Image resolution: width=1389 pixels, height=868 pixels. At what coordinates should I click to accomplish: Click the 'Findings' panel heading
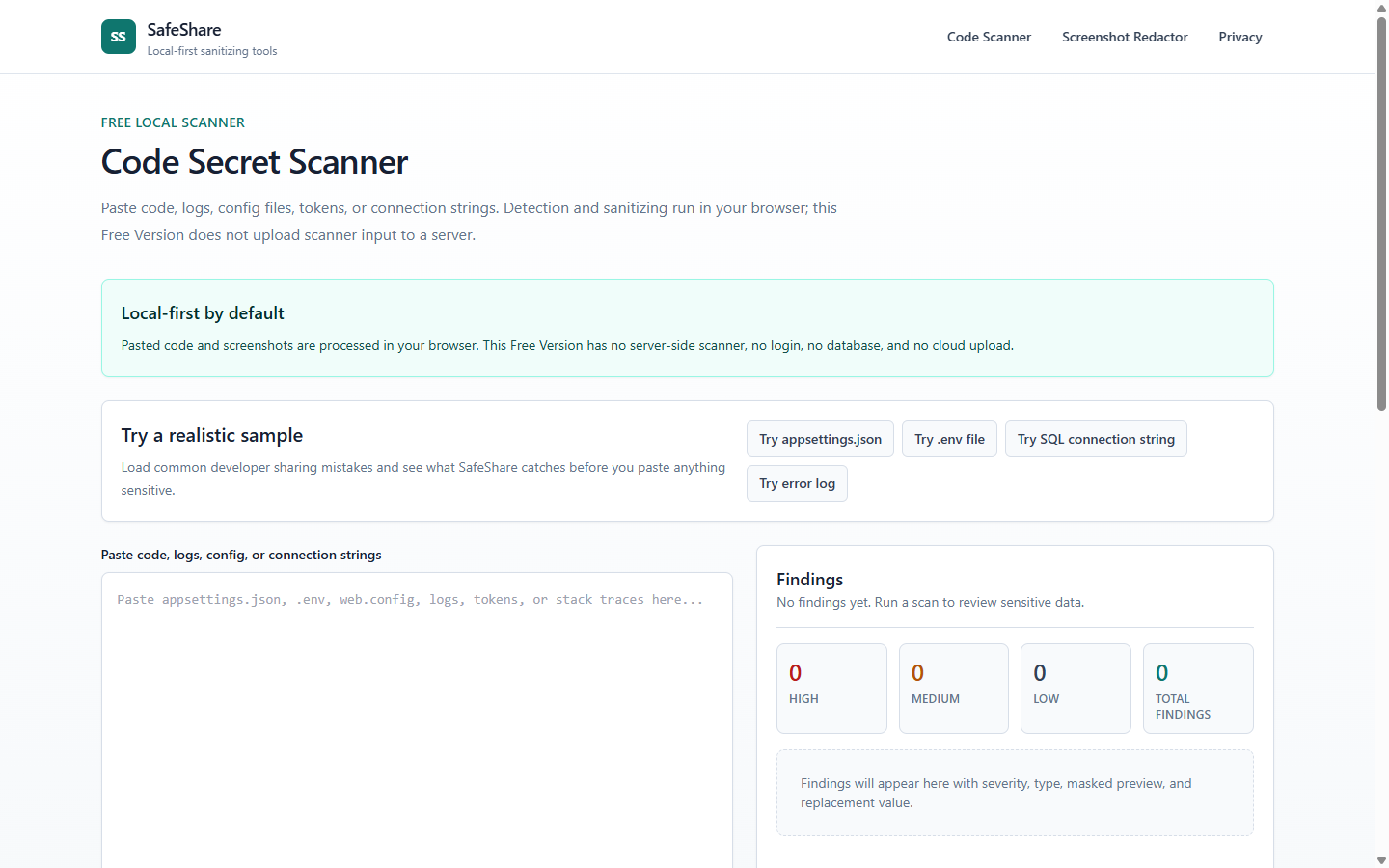pyautogui.click(x=809, y=580)
